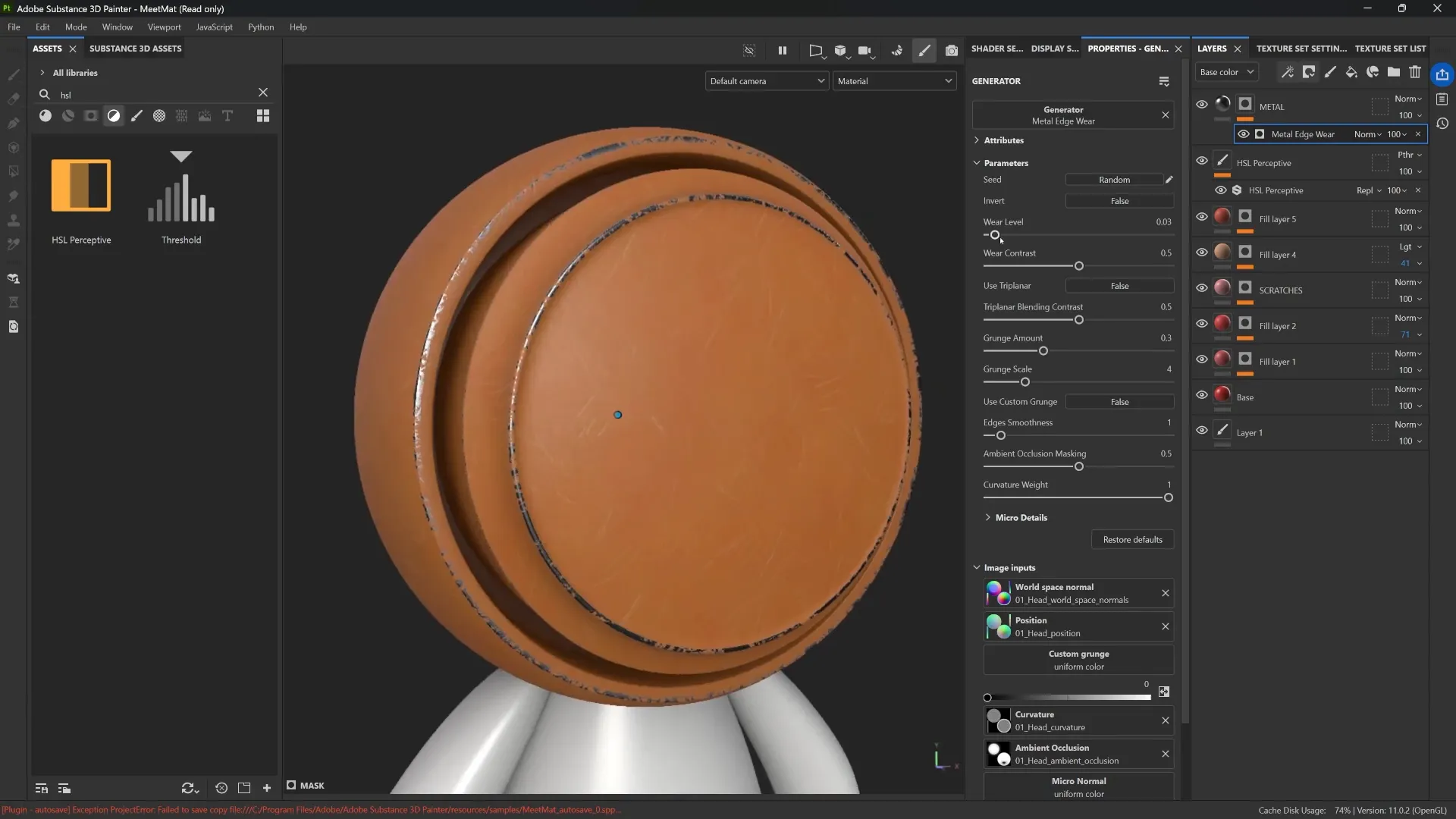
Task: Activate the painting mode brush icon in viewport toolbar
Action: pyautogui.click(x=924, y=51)
